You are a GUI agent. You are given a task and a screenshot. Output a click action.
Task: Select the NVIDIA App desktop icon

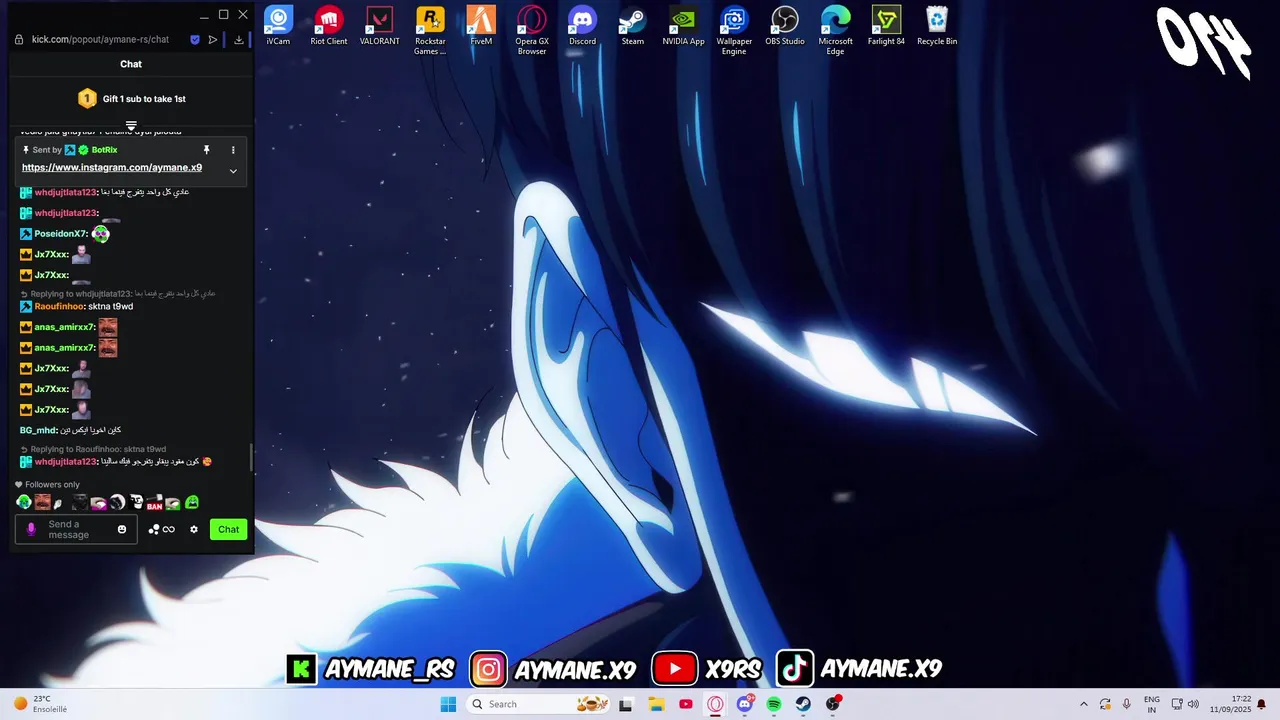click(683, 26)
